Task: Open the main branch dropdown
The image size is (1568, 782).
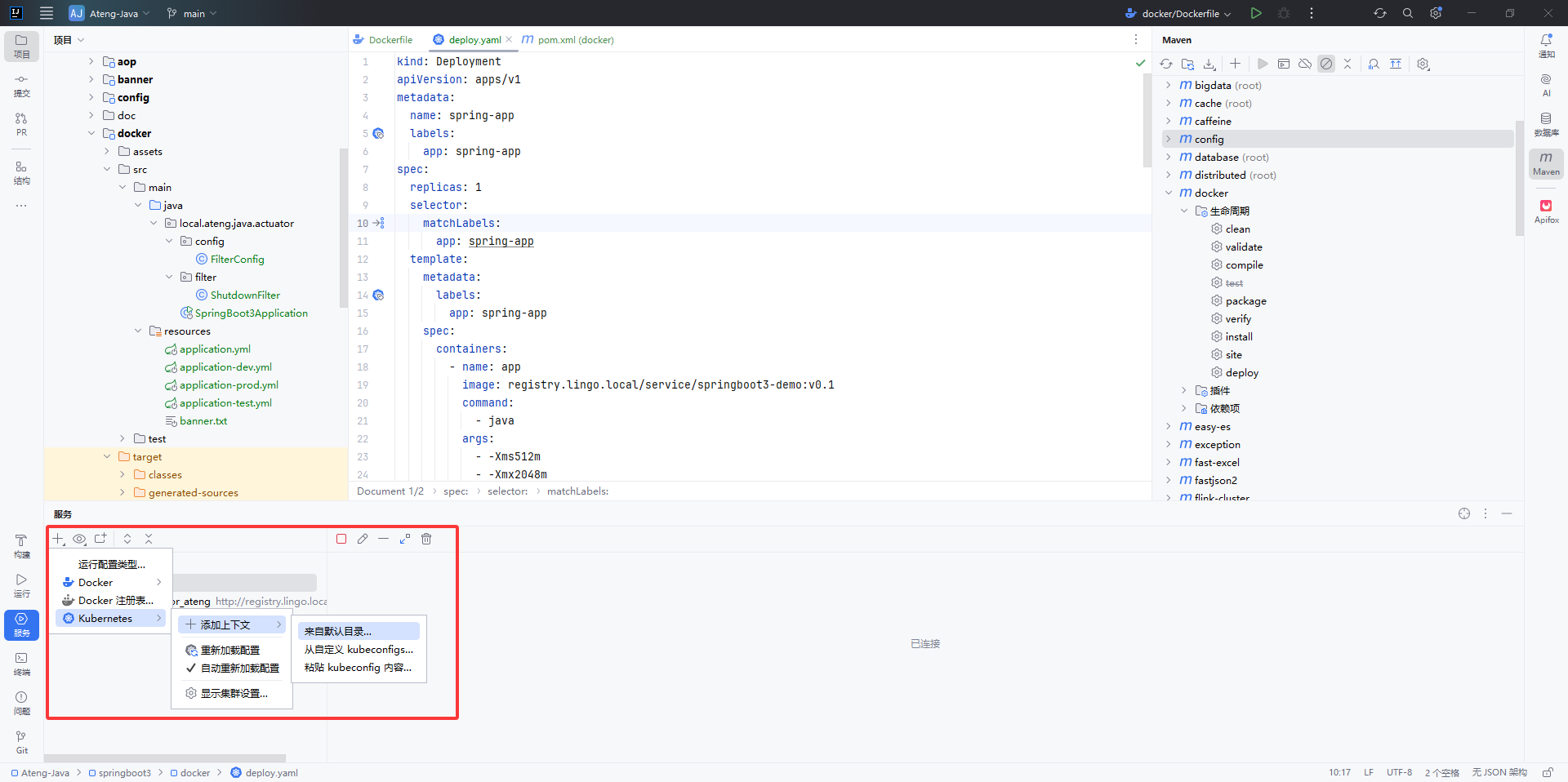Action: point(193,13)
